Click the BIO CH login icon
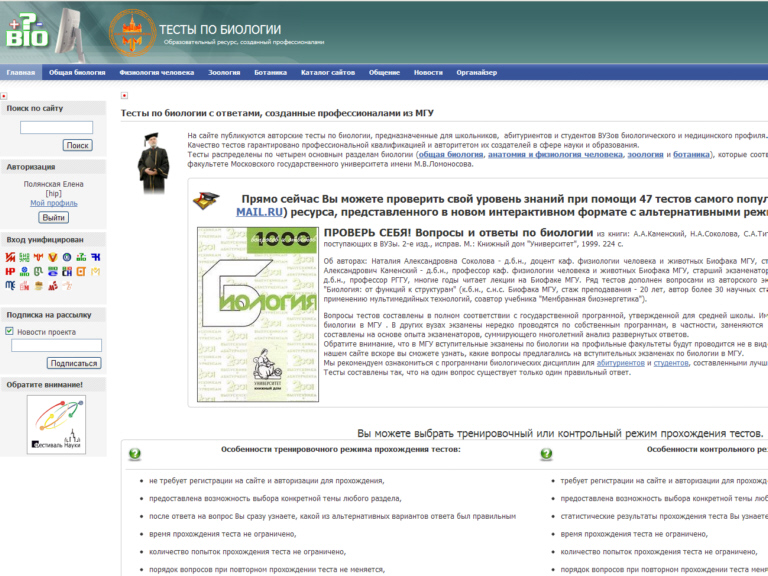The height and width of the screenshot is (576, 768). click(x=67, y=271)
